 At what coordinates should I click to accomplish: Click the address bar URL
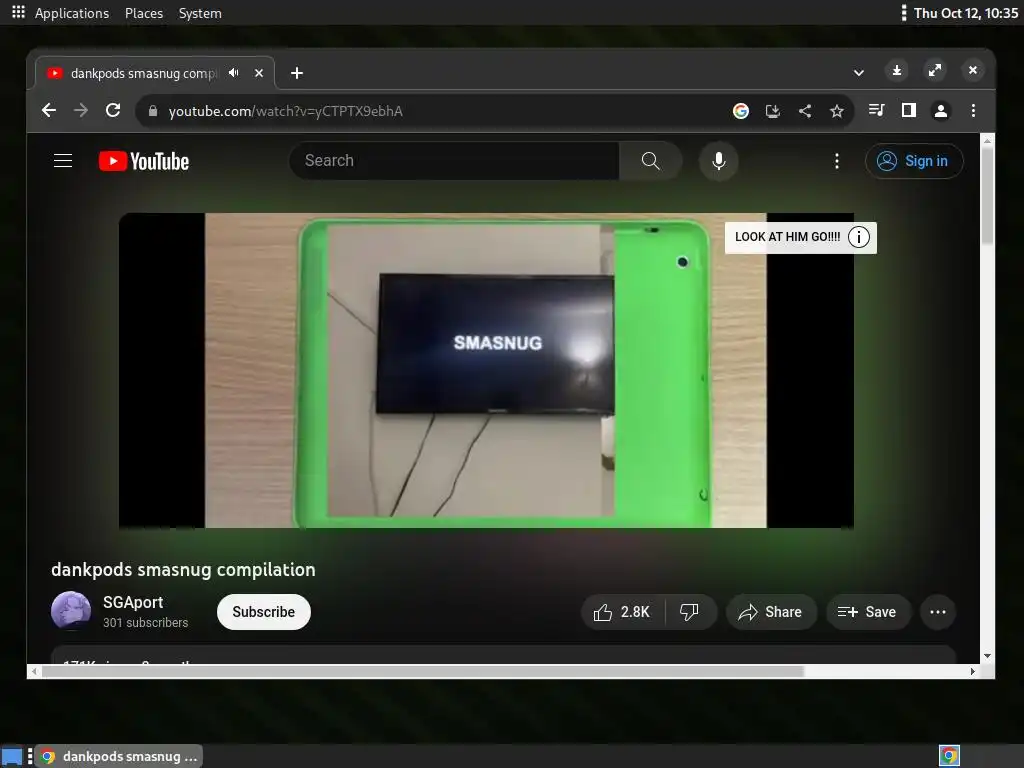click(x=285, y=111)
